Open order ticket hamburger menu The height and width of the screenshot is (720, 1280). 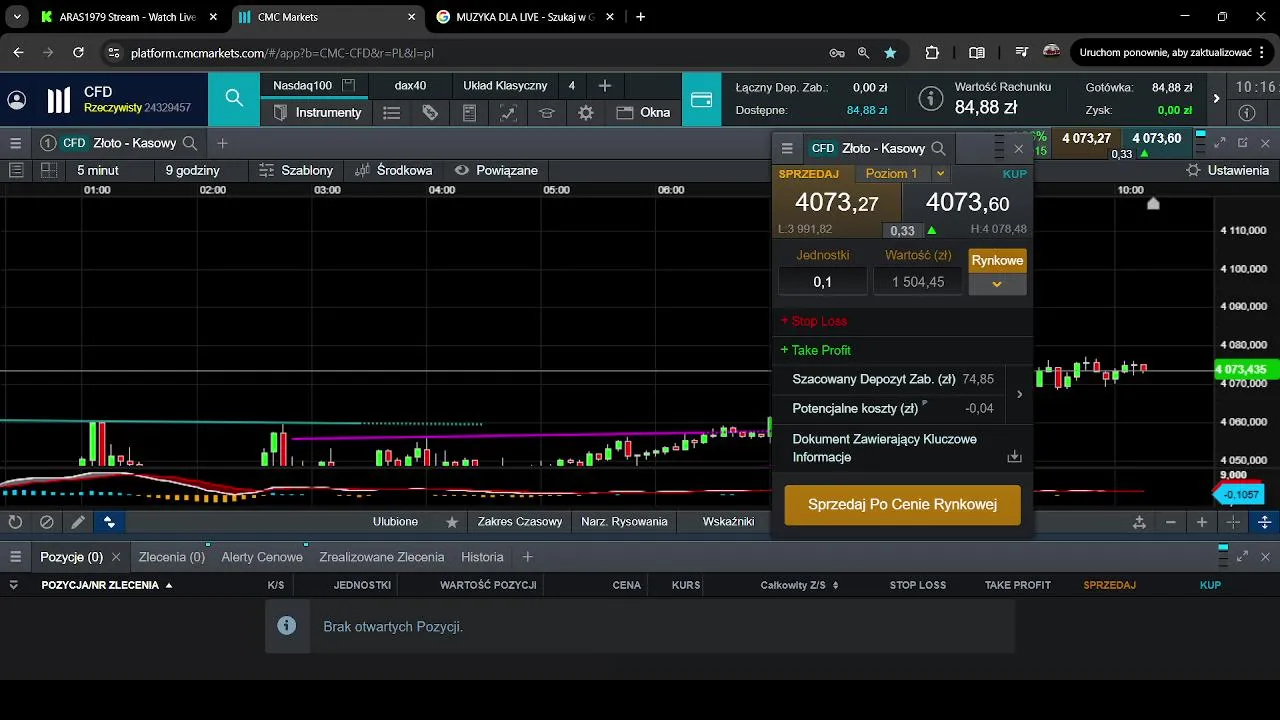(787, 148)
